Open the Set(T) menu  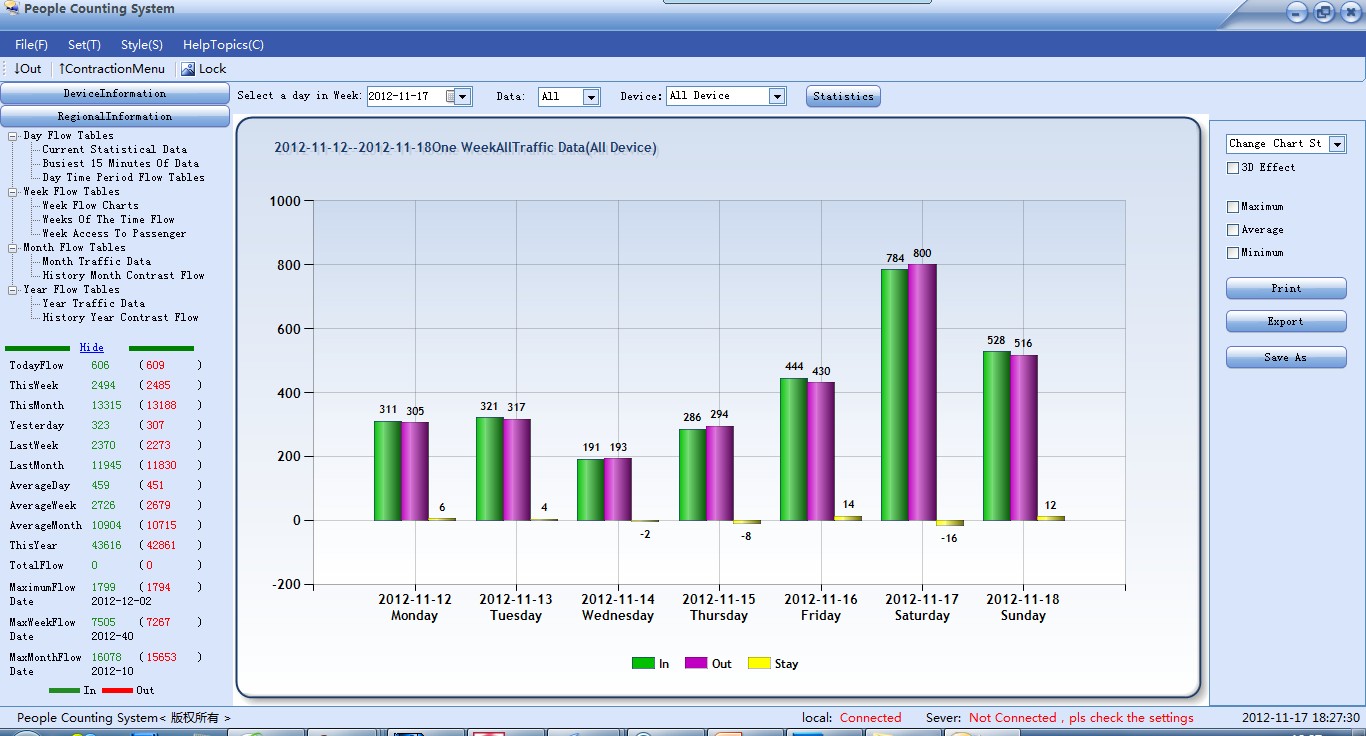click(84, 45)
